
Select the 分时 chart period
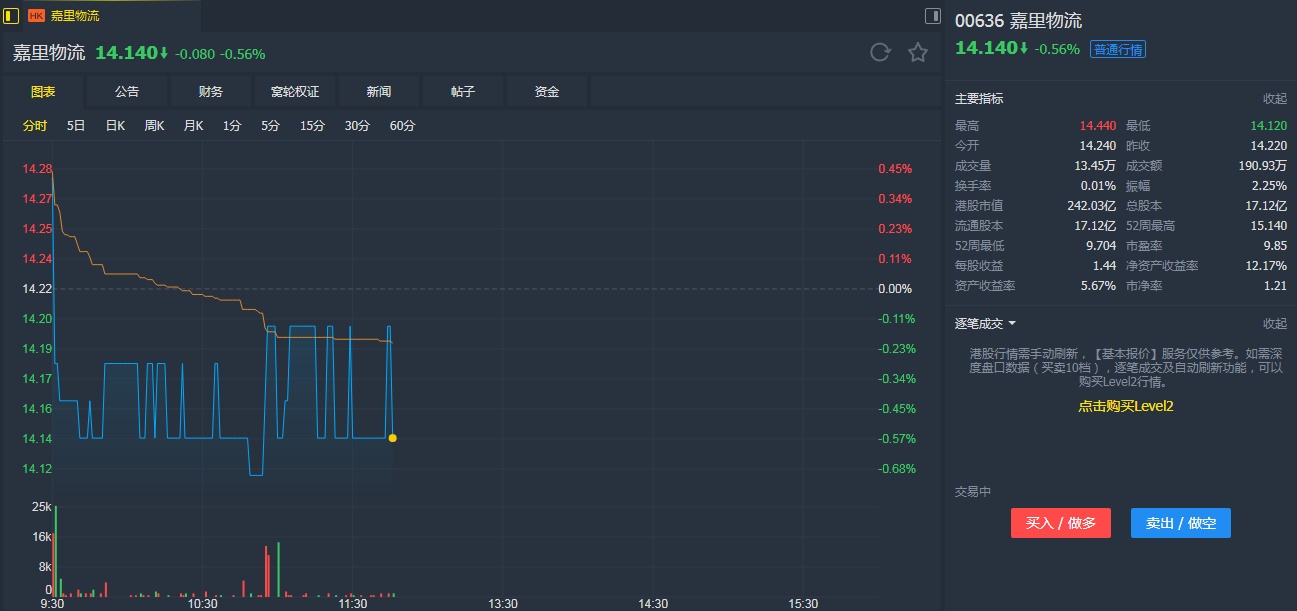[x=35, y=126]
